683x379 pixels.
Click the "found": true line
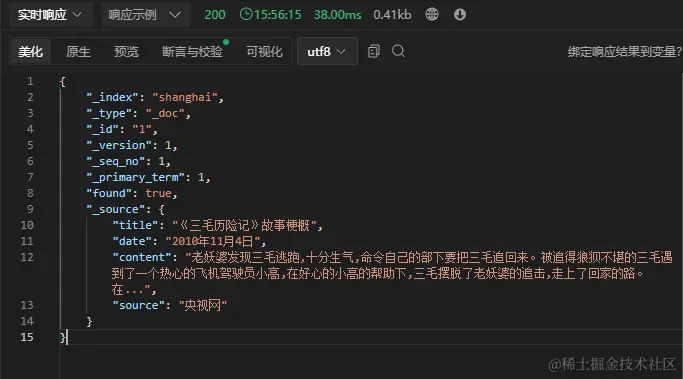pos(132,193)
